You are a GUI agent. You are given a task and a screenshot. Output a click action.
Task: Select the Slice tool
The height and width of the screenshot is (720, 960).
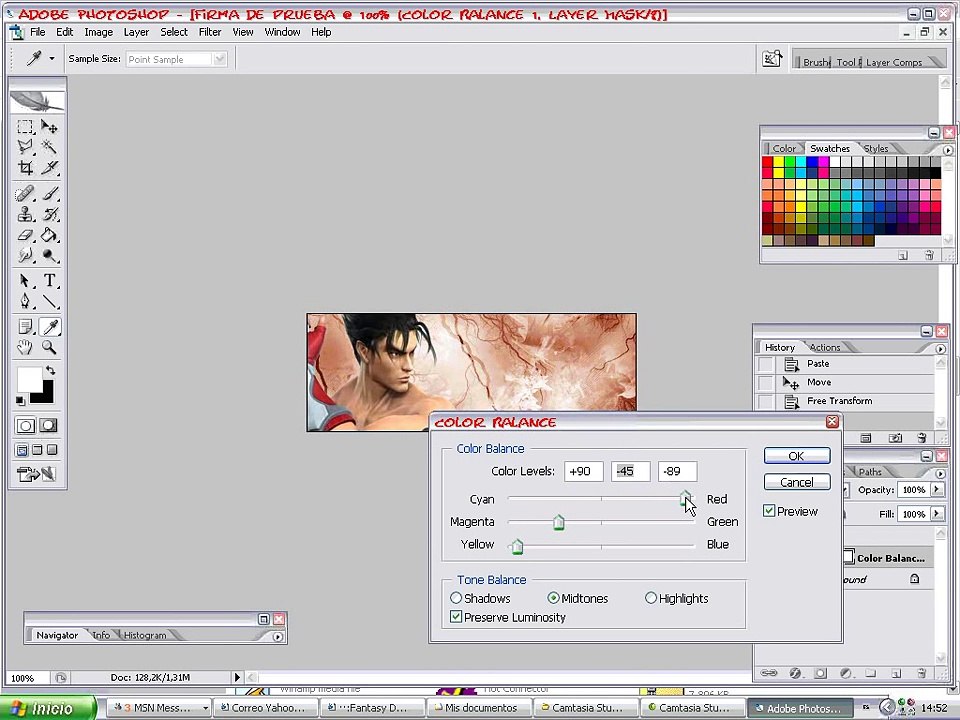(49, 167)
